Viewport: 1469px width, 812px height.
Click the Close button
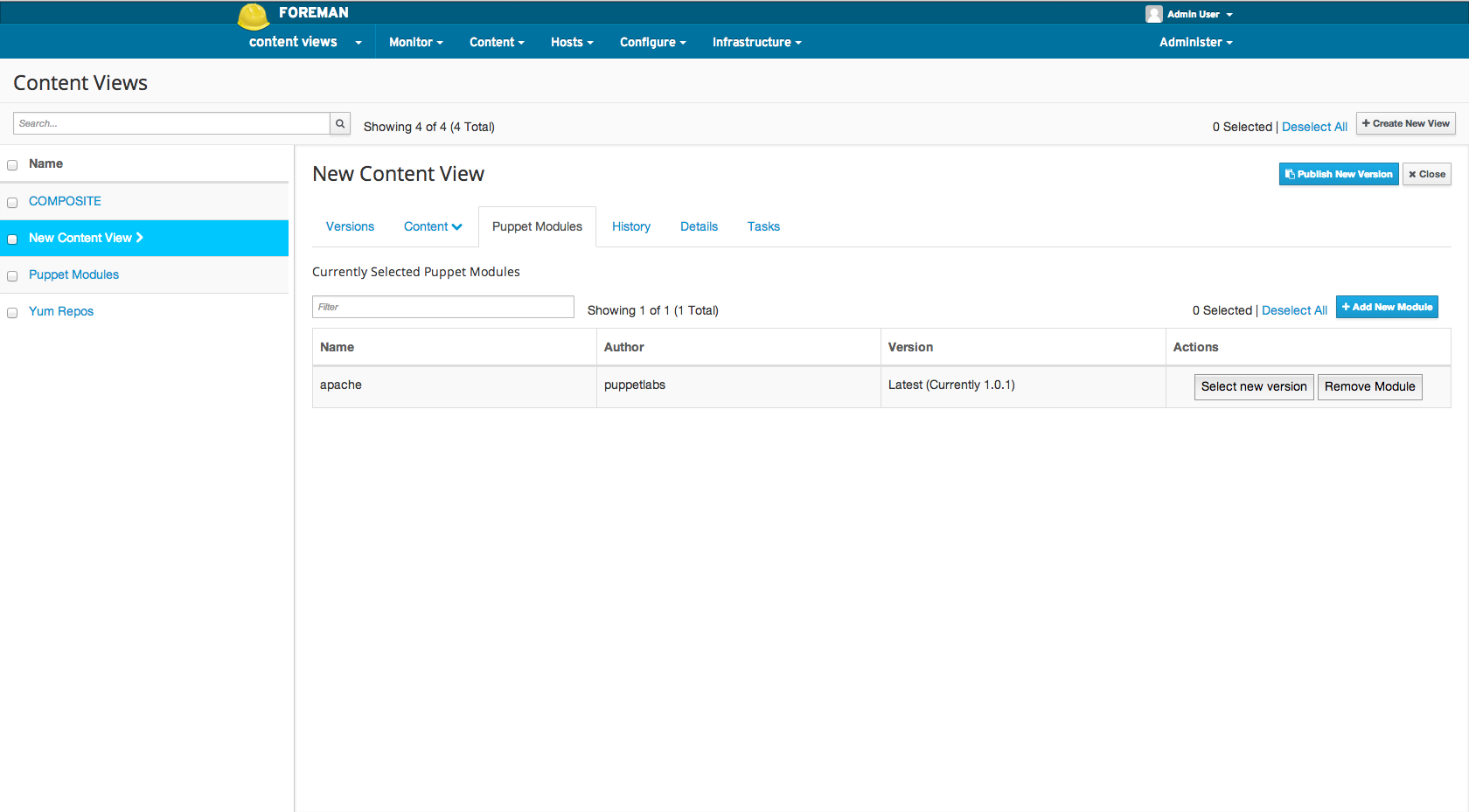(x=1427, y=174)
